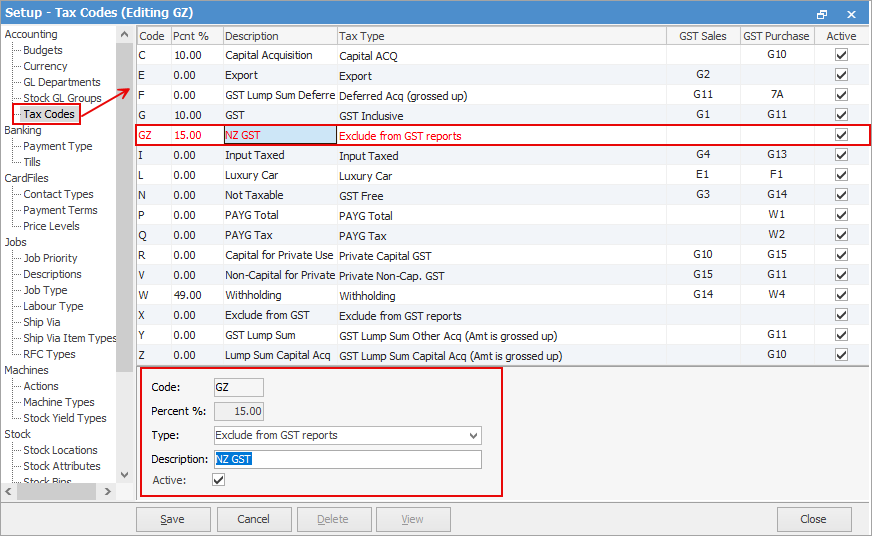Restore down the Setup window
This screenshot has height=536, width=872.
point(822,14)
